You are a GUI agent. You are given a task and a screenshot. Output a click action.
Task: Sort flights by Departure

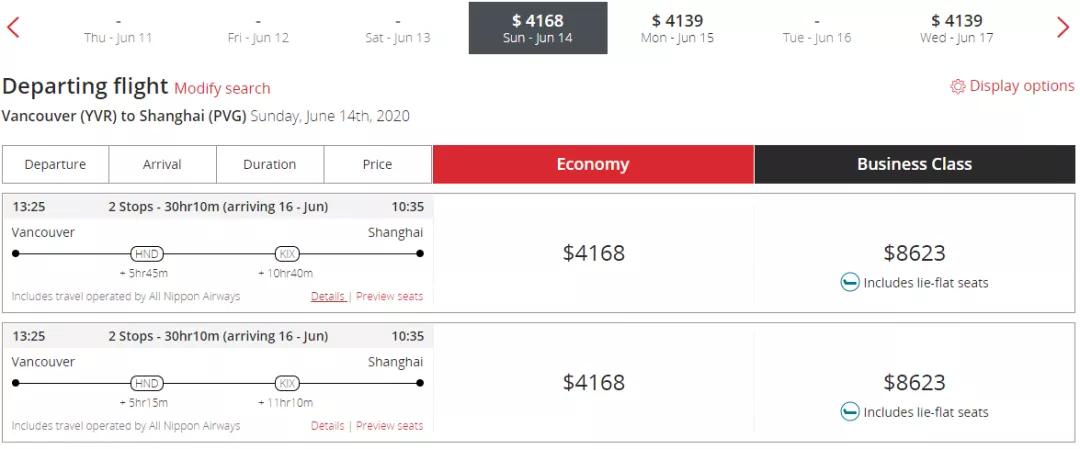pos(55,164)
